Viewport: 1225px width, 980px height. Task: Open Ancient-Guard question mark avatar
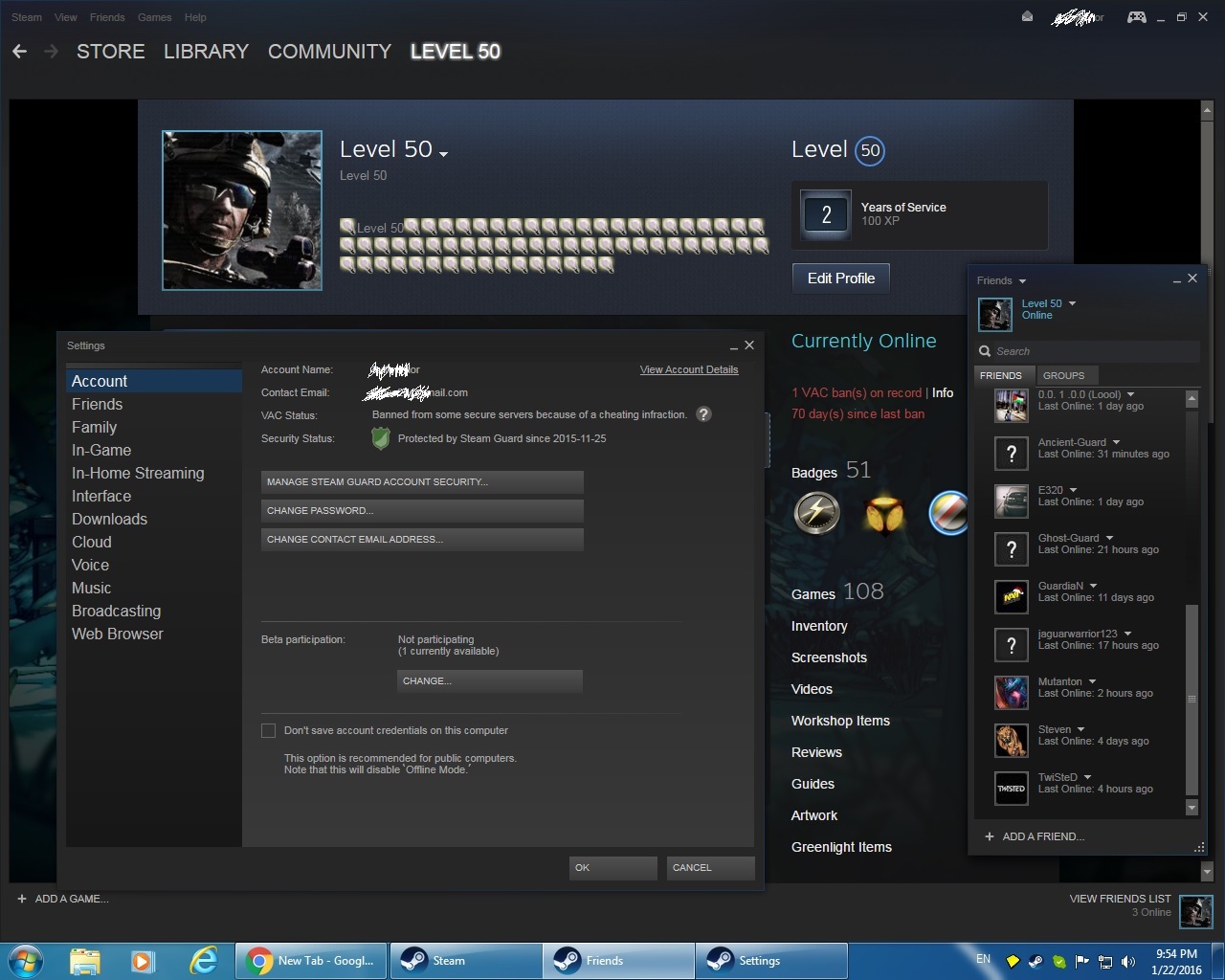coord(1012,454)
